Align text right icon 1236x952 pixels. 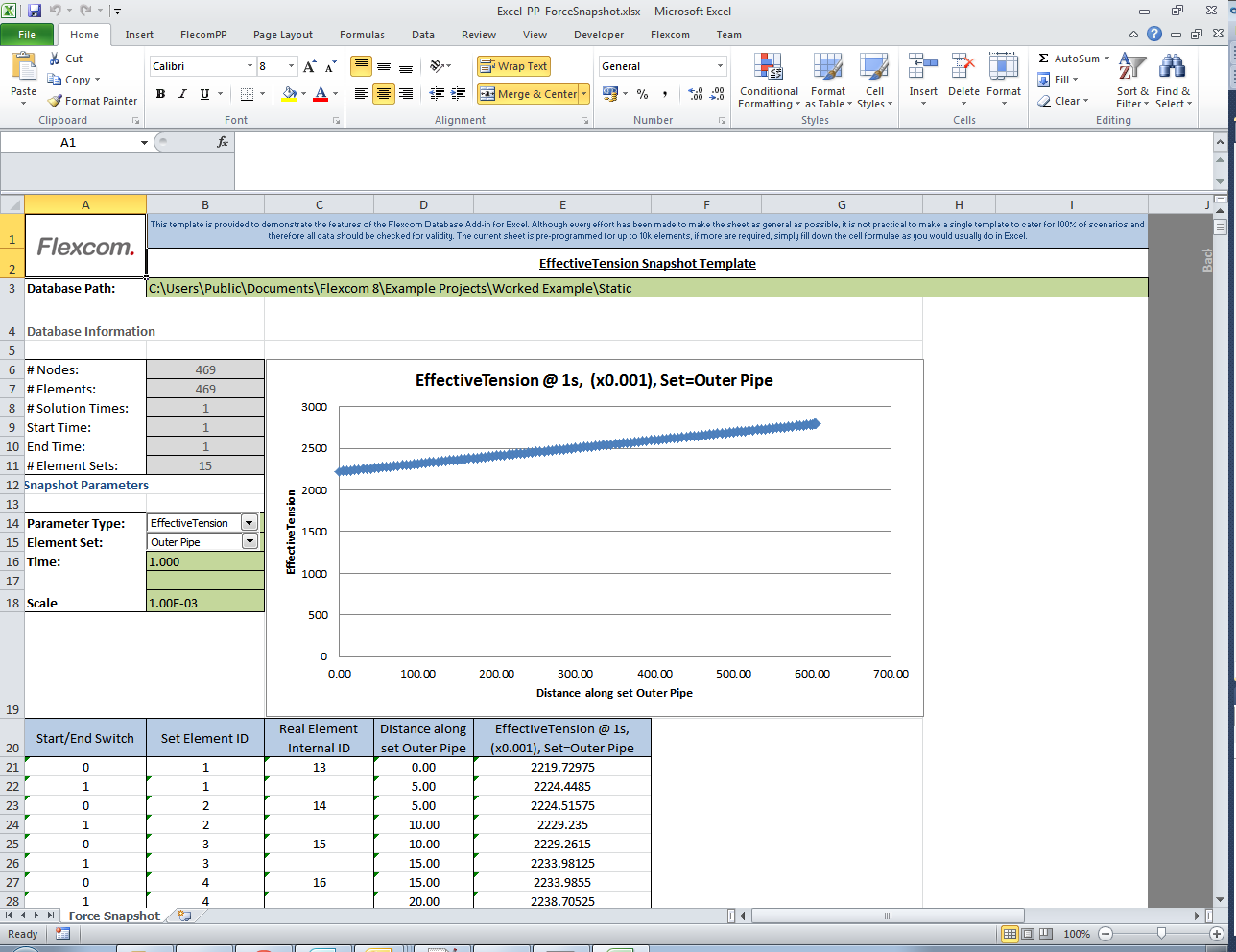[x=406, y=94]
